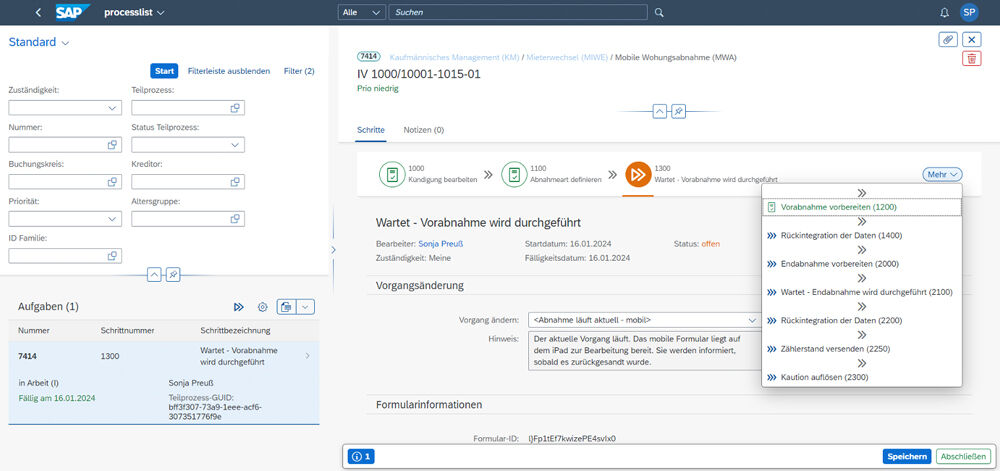Click the attachment paperclip icon
The height and width of the screenshot is (471, 1000).
pos(948,39)
